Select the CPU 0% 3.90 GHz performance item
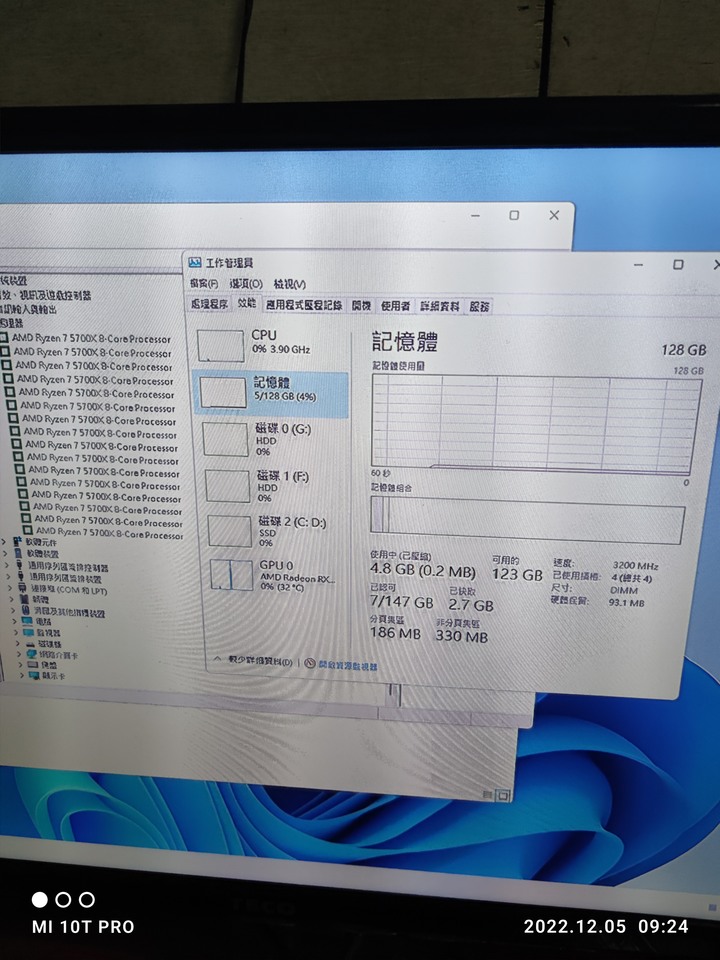This screenshot has width=720, height=960. point(270,345)
